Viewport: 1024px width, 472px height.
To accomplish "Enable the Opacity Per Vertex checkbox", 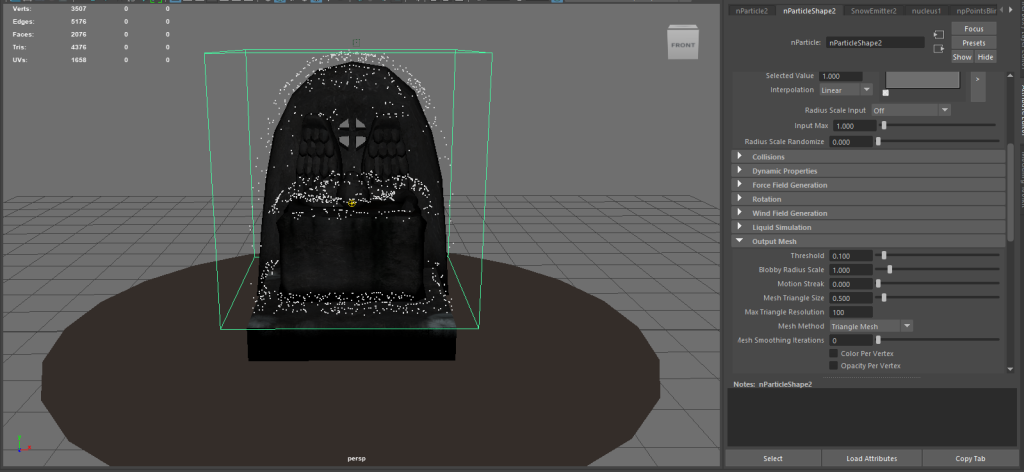I will point(833,365).
